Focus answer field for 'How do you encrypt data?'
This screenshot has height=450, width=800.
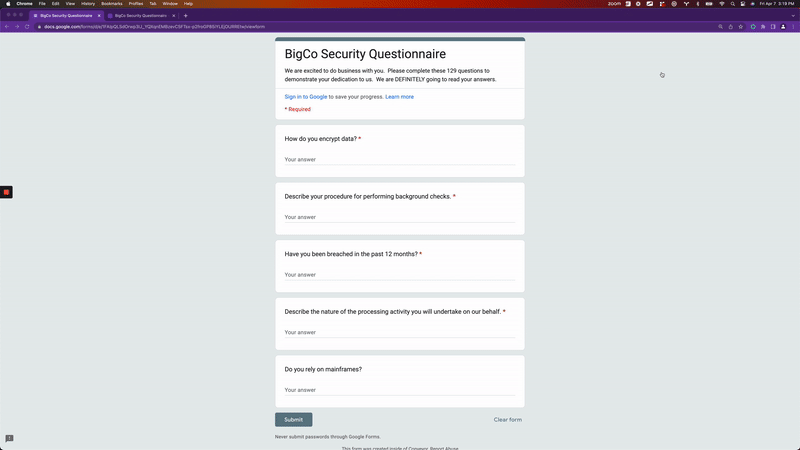399,160
